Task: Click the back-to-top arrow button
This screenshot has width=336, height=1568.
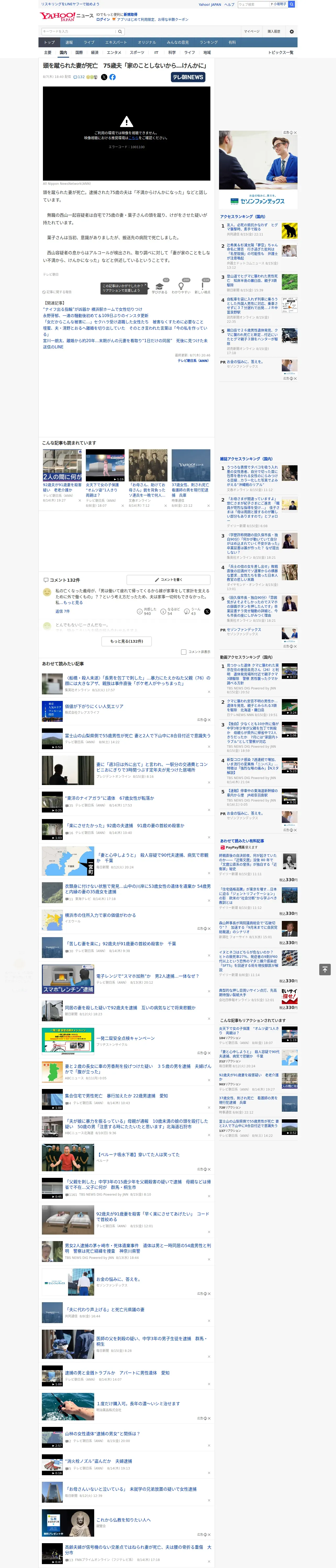Action: [325, 969]
